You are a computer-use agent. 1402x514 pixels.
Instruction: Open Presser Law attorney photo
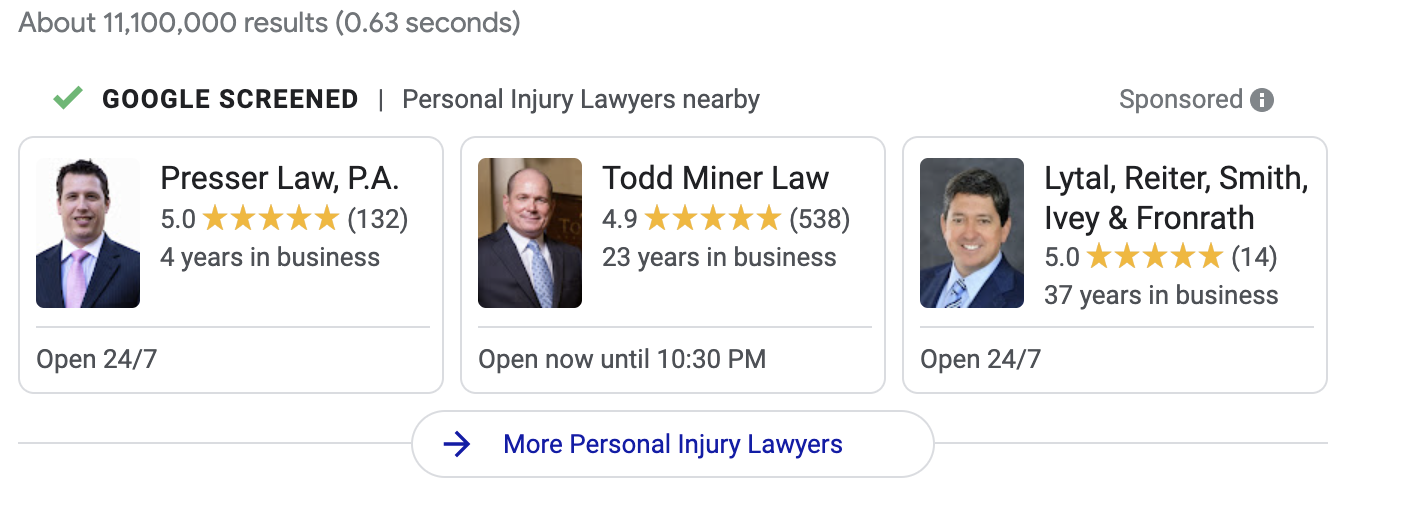88,233
